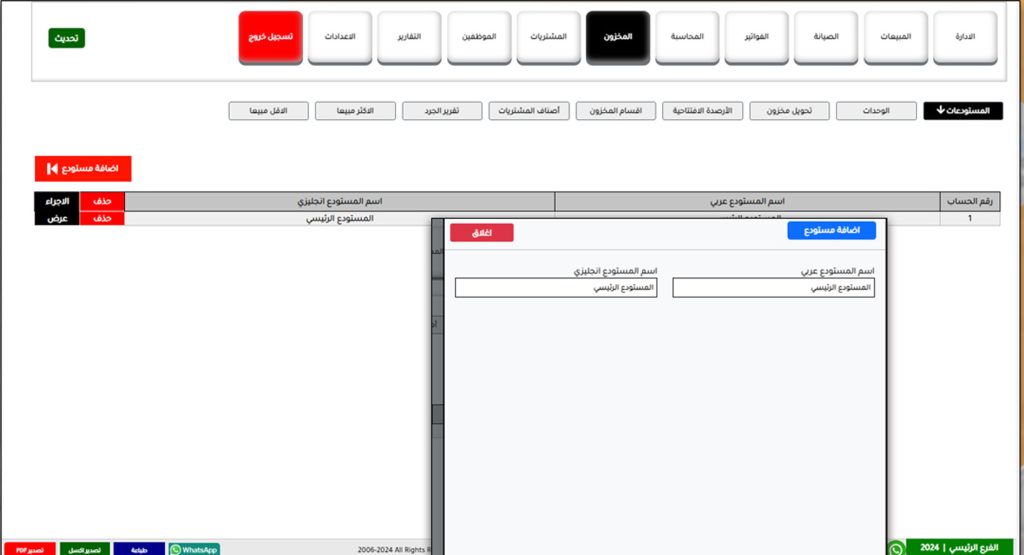The height and width of the screenshot is (555, 1024).
Task: Open the 'الفواتير' invoices tab
Action: click(x=757, y=37)
